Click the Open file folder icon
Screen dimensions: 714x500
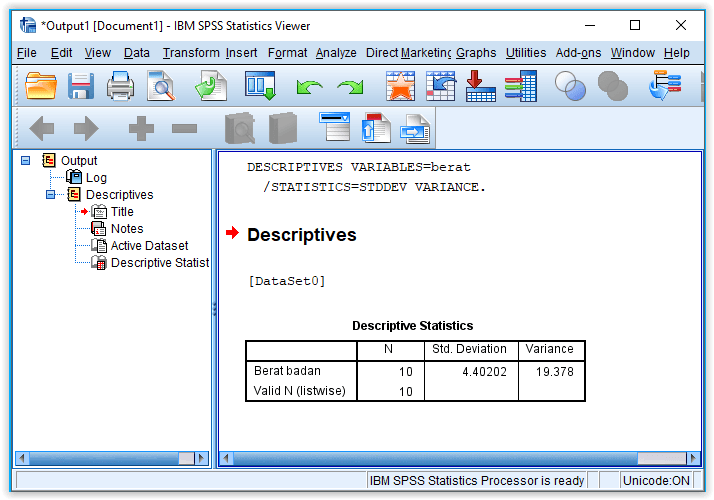41,86
